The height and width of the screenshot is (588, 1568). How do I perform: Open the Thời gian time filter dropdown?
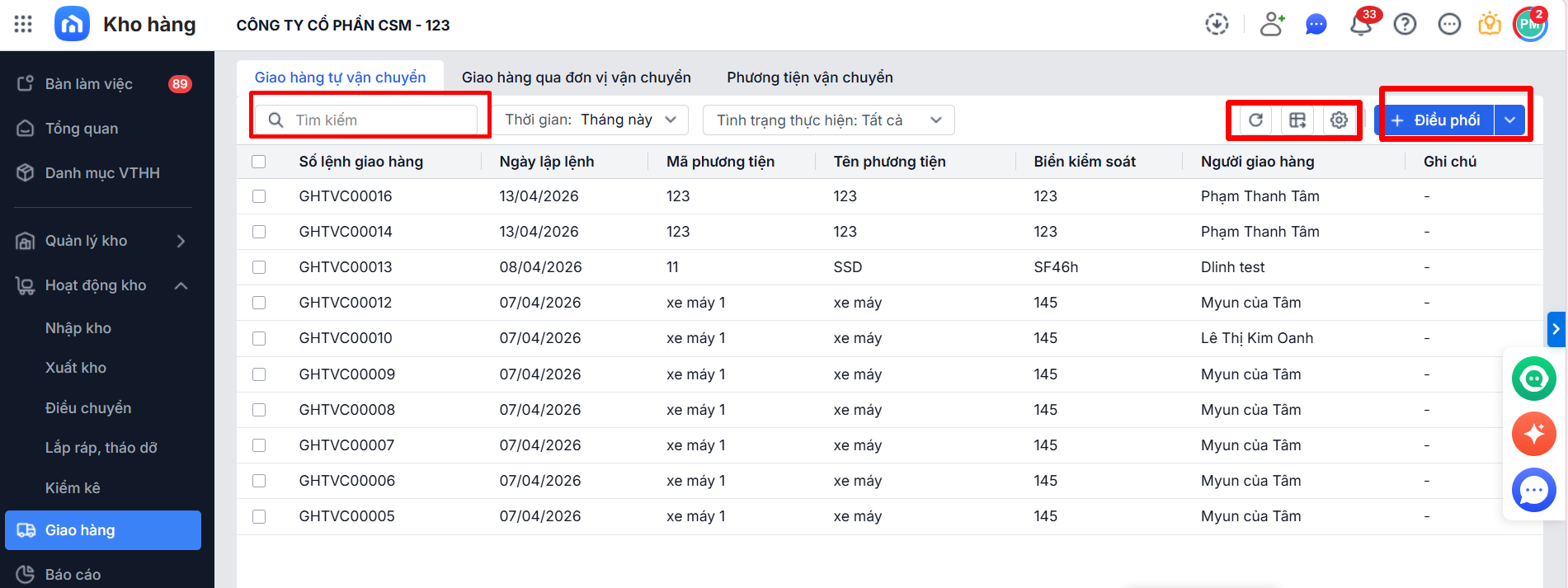coord(591,120)
